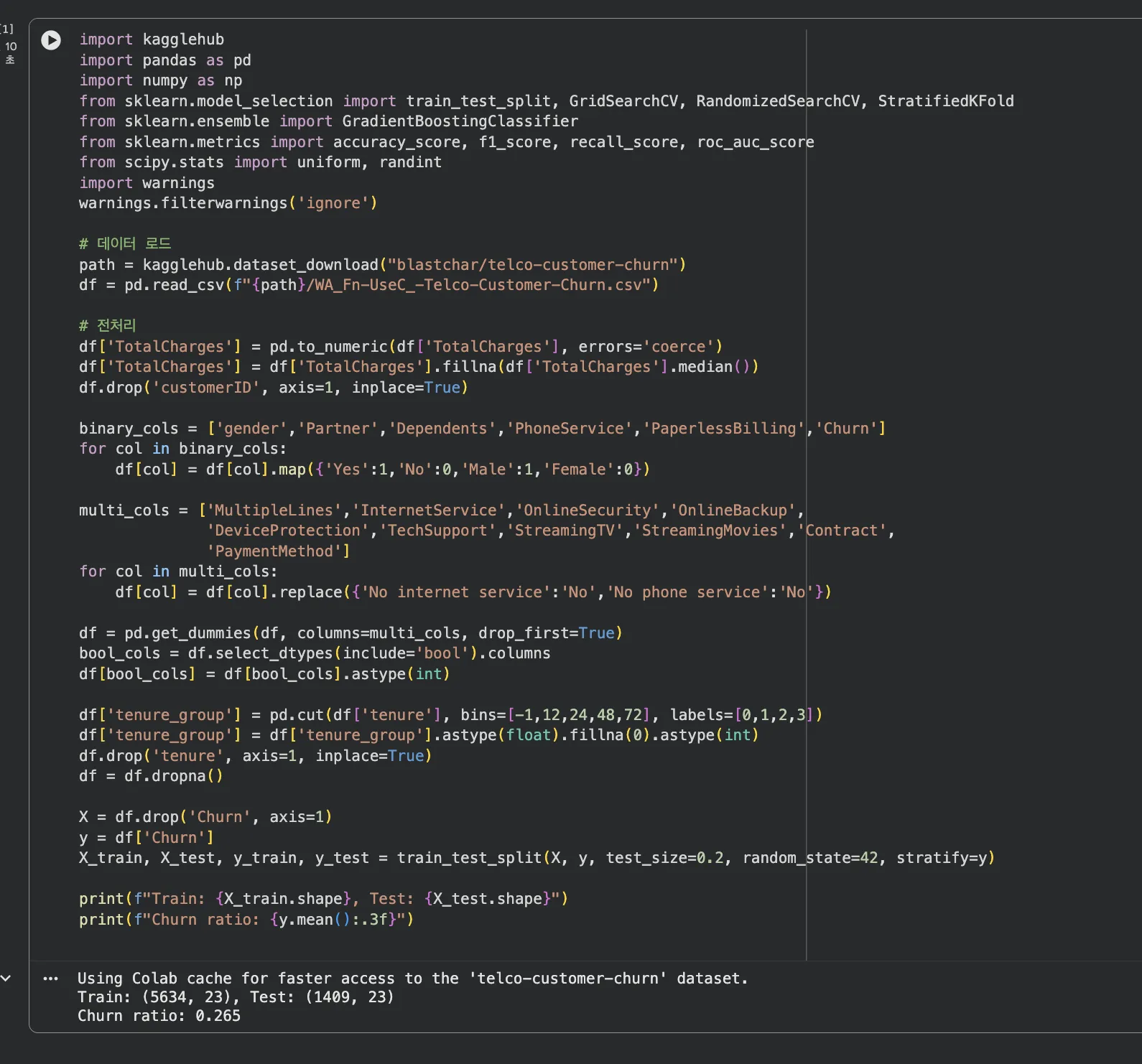Open the output options three-dot menu

(50, 979)
